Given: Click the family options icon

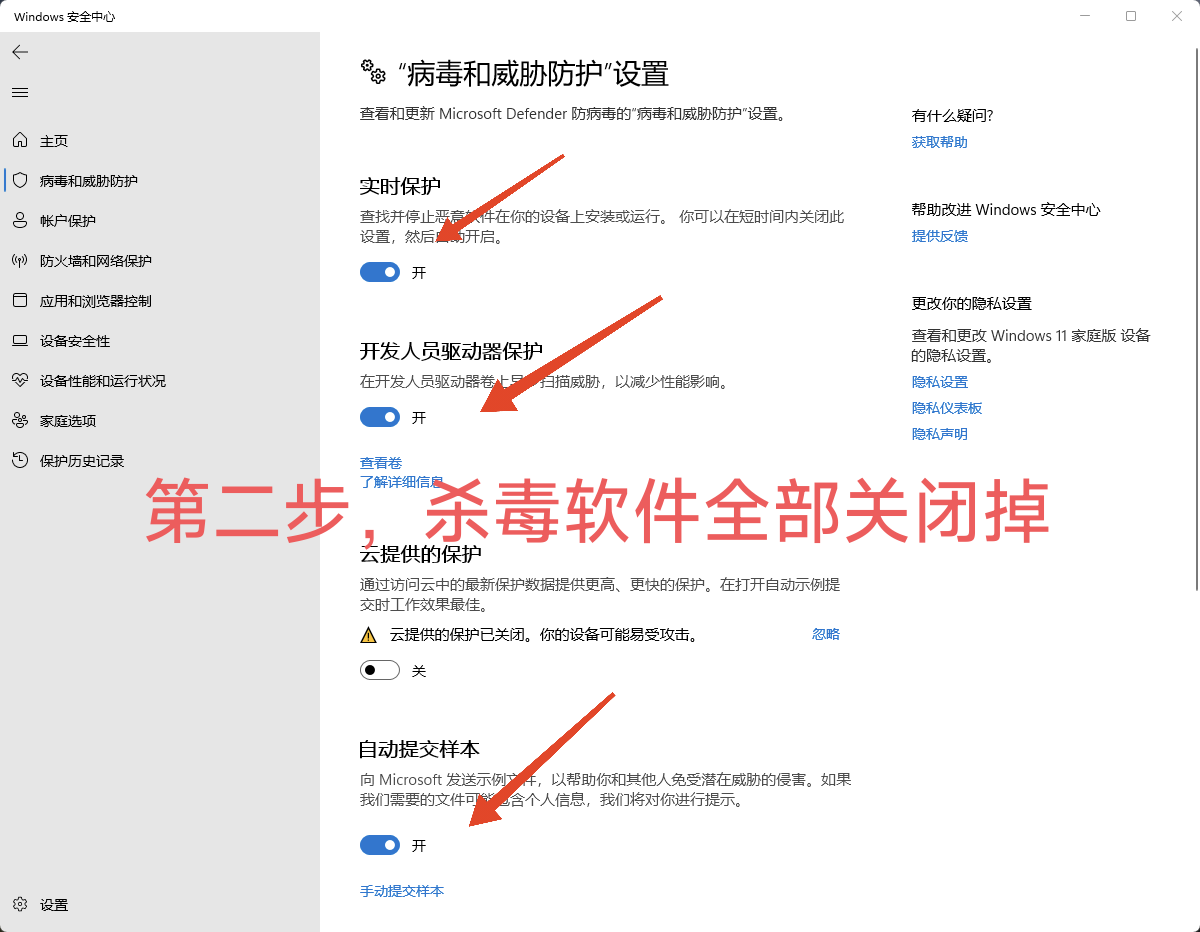Looking at the screenshot, I should point(20,421).
